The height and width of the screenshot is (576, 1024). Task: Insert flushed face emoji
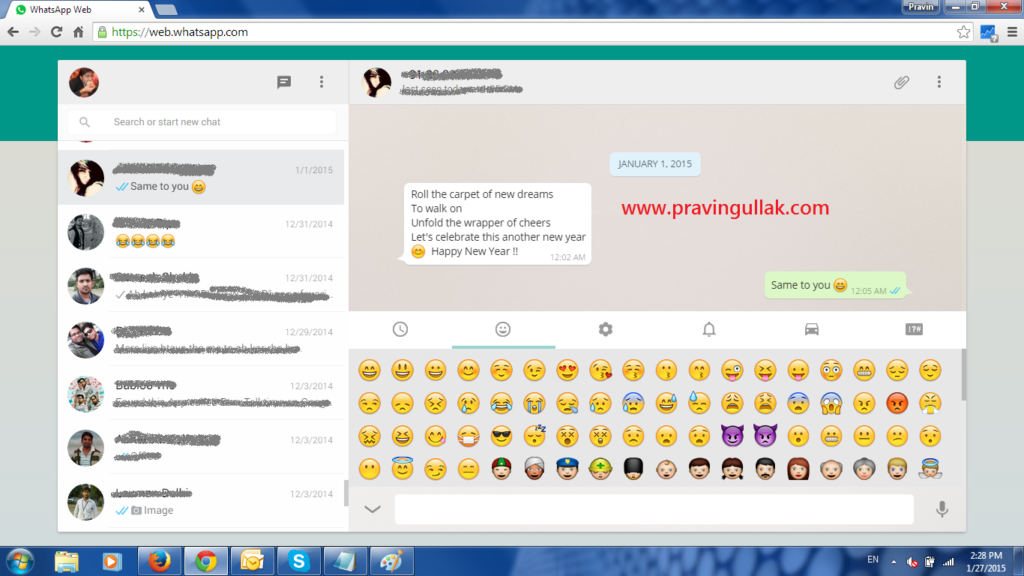[x=831, y=370]
